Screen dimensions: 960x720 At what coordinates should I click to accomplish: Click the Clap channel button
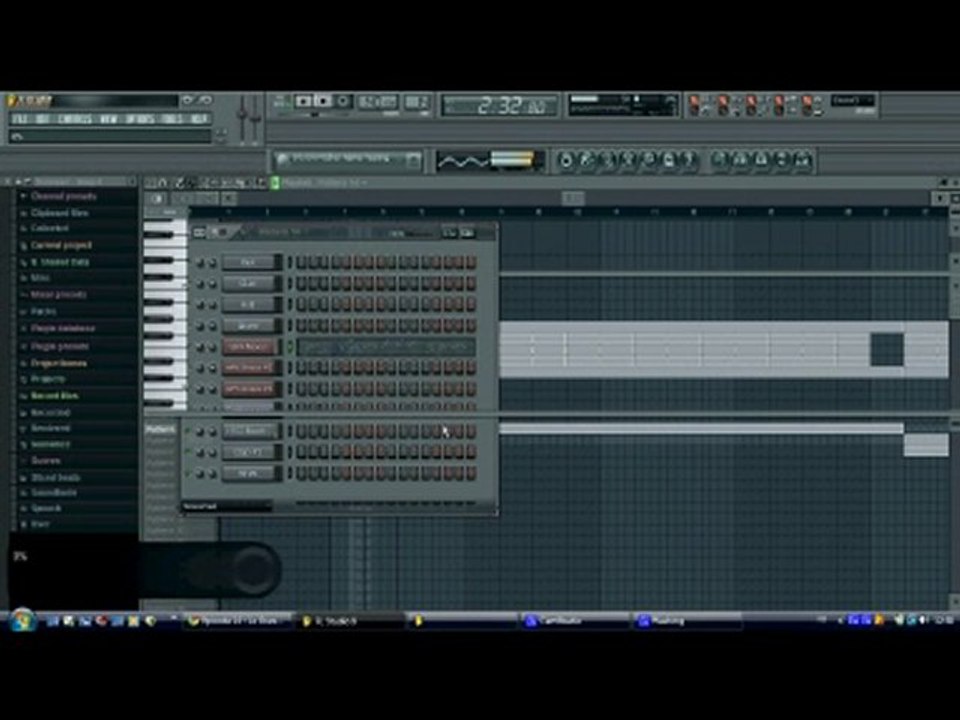[249, 283]
